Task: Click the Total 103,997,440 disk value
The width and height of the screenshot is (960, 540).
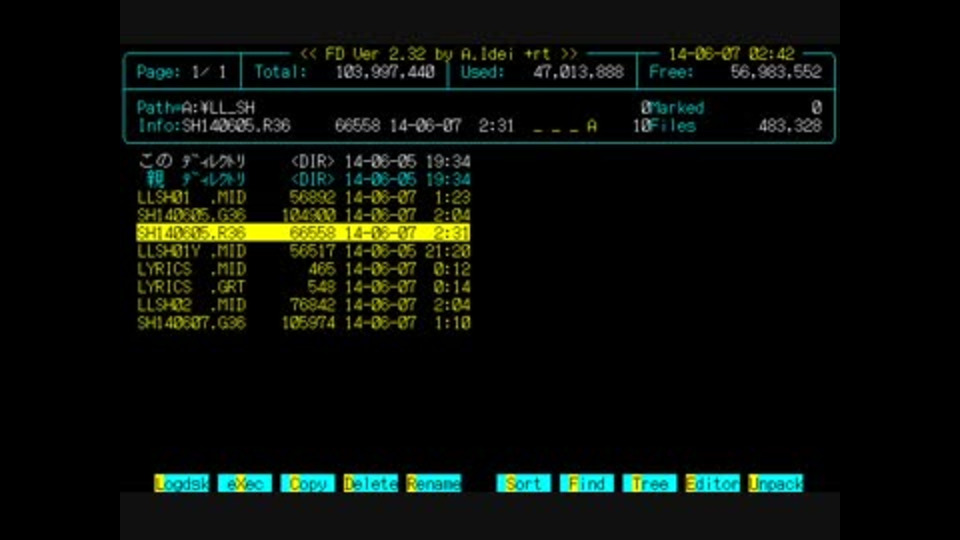Action: click(x=385, y=72)
